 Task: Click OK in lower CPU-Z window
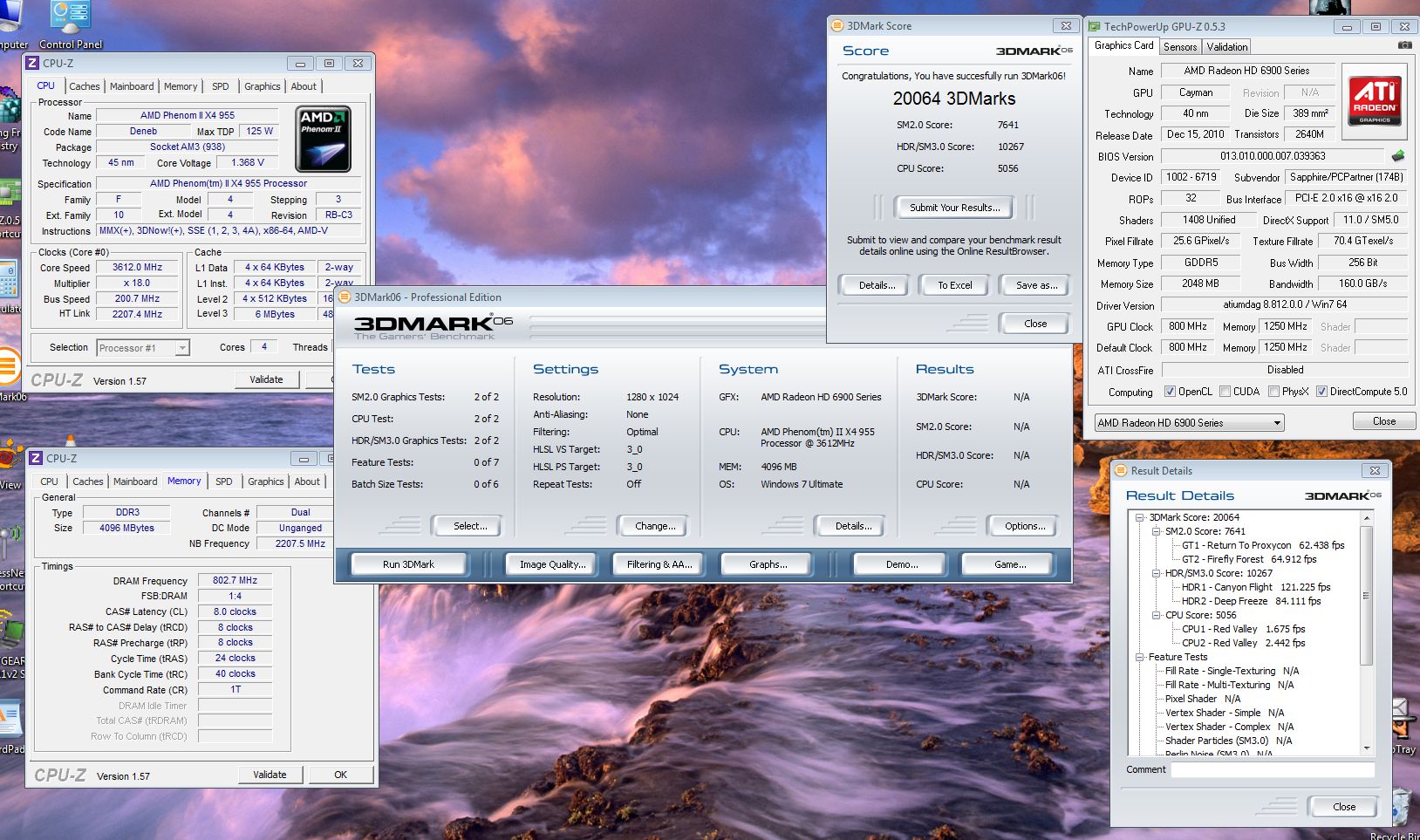[x=341, y=775]
